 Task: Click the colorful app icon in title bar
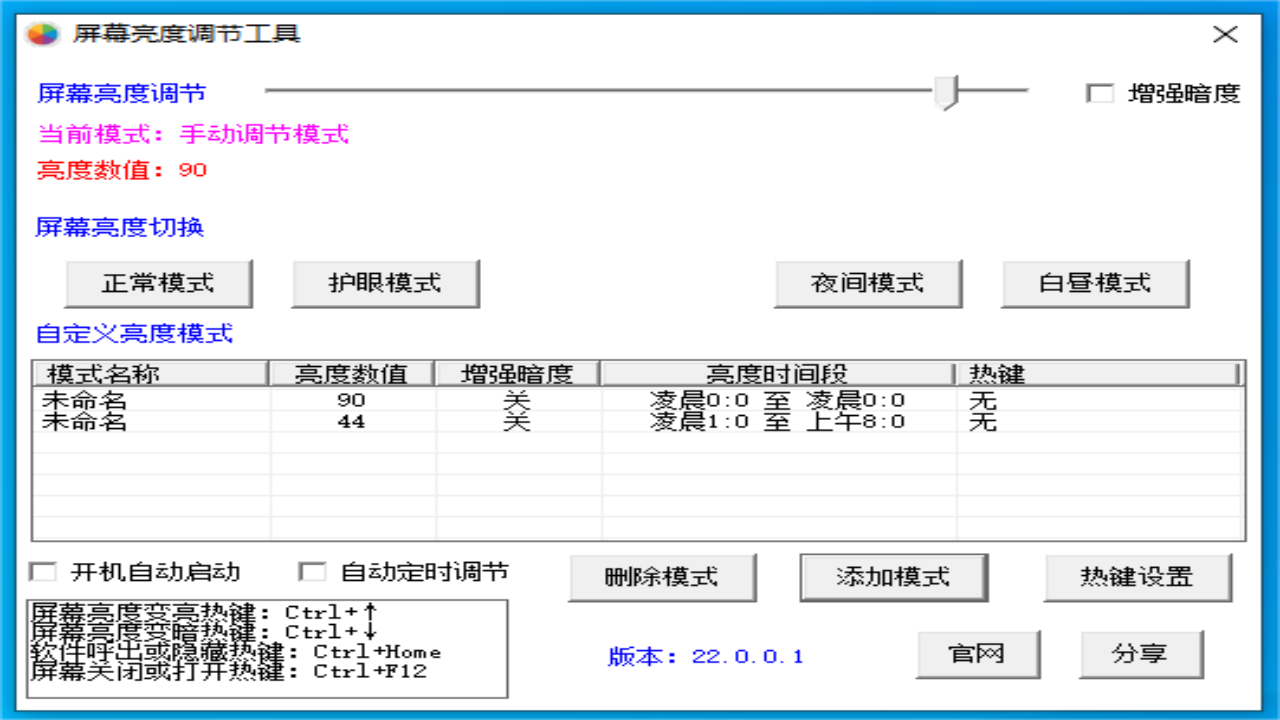41,34
